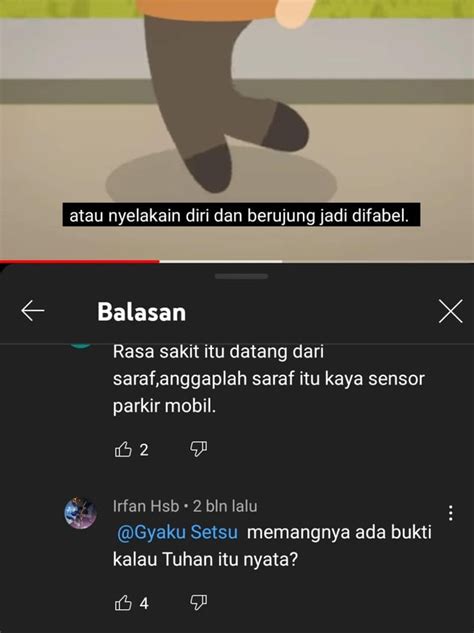Tap the video subtitle caption text
This screenshot has width=474, height=633.
pos(241,216)
